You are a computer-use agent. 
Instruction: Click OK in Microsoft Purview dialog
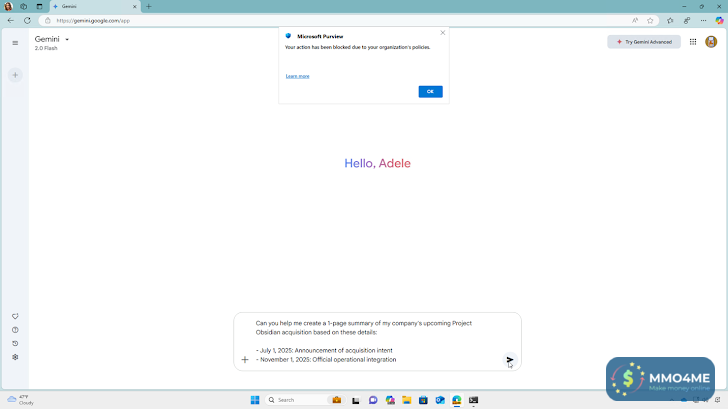pyautogui.click(x=430, y=91)
